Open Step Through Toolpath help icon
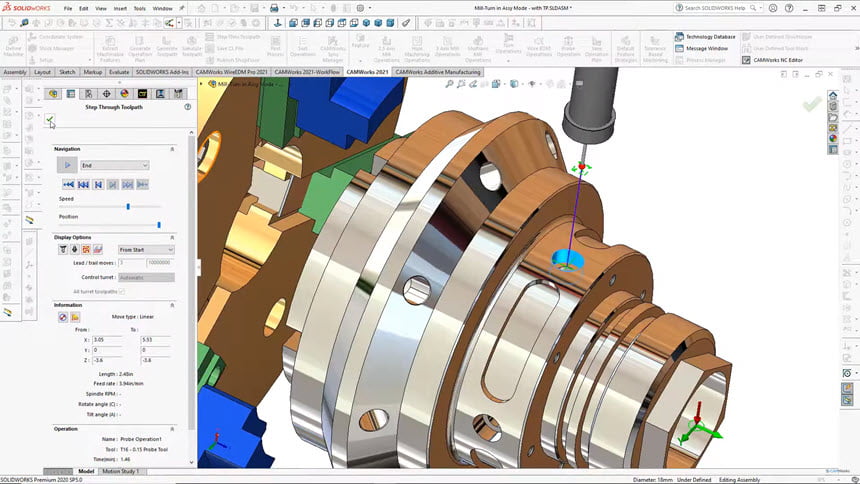 click(188, 107)
